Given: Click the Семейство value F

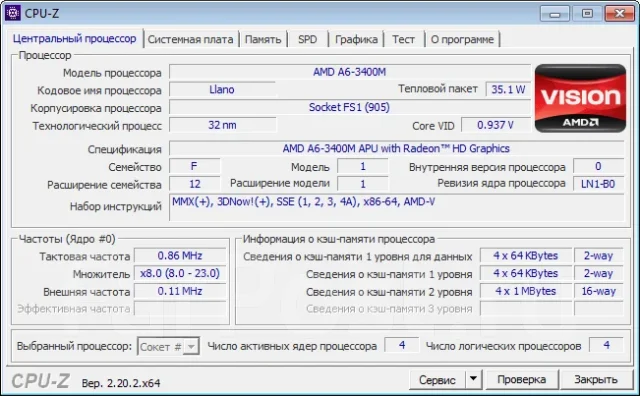Looking at the screenshot, I should pos(194,166).
